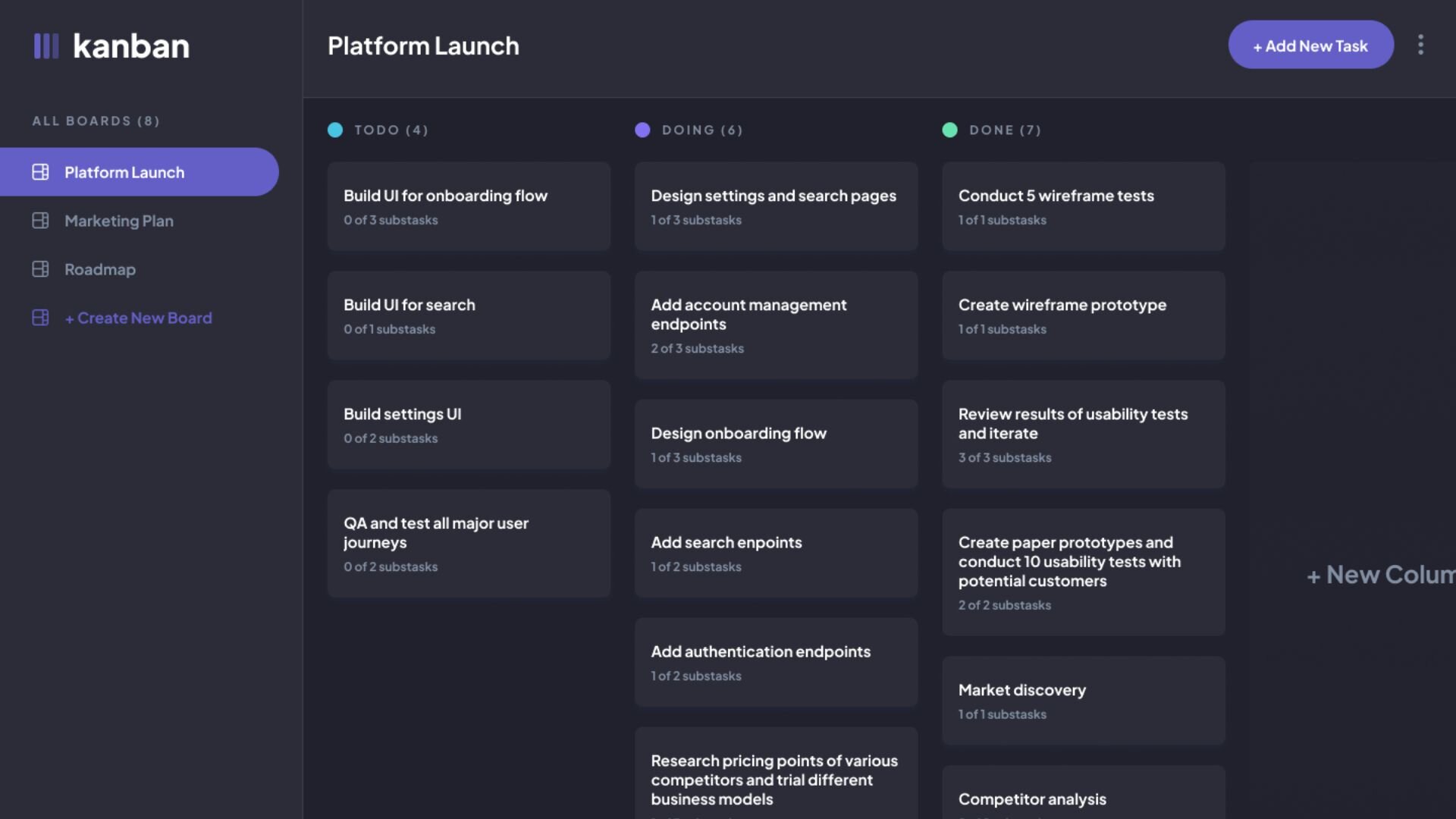Screen dimensions: 1456x819
Task: Click the TODO column blue dot
Action: [335, 130]
